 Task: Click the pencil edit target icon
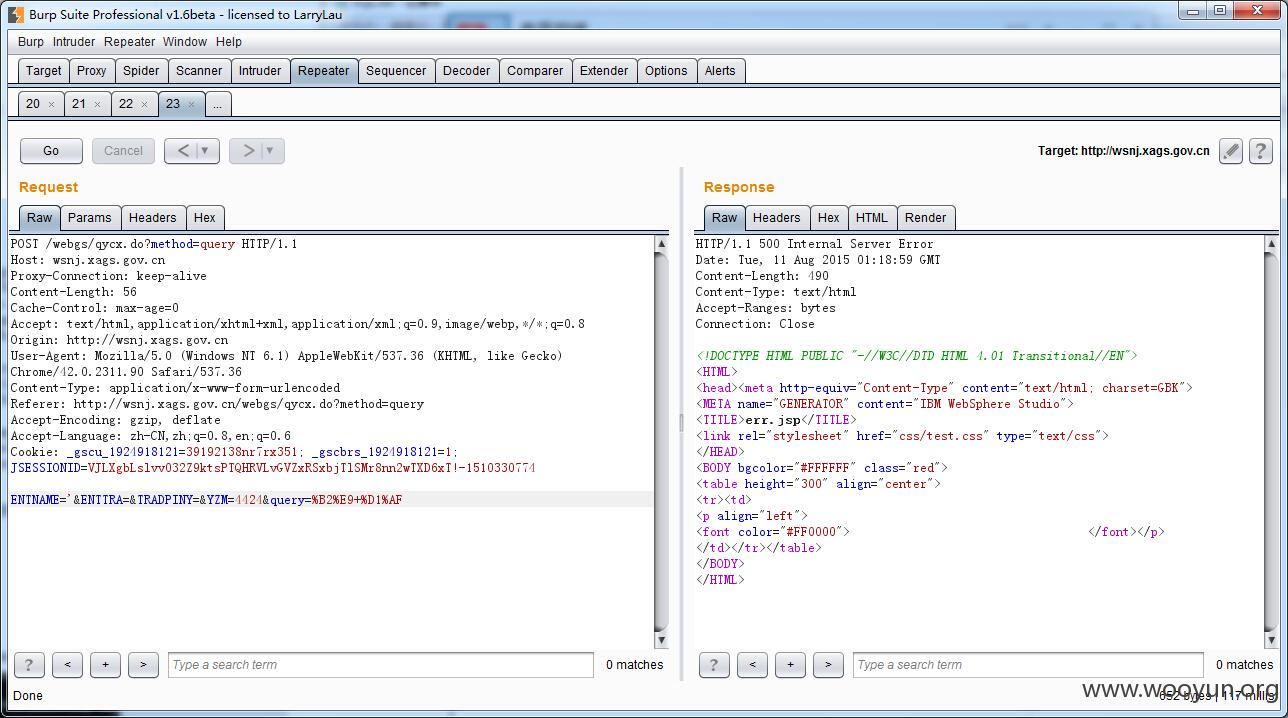[1231, 151]
